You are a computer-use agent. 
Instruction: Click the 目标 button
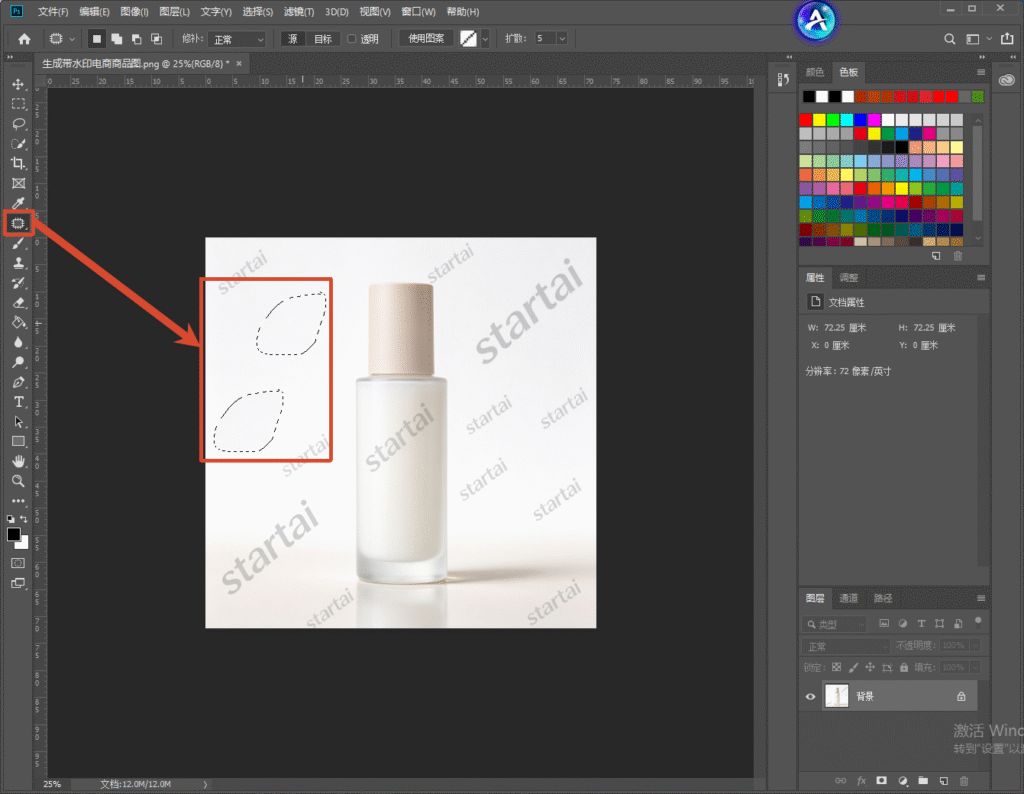pos(323,39)
